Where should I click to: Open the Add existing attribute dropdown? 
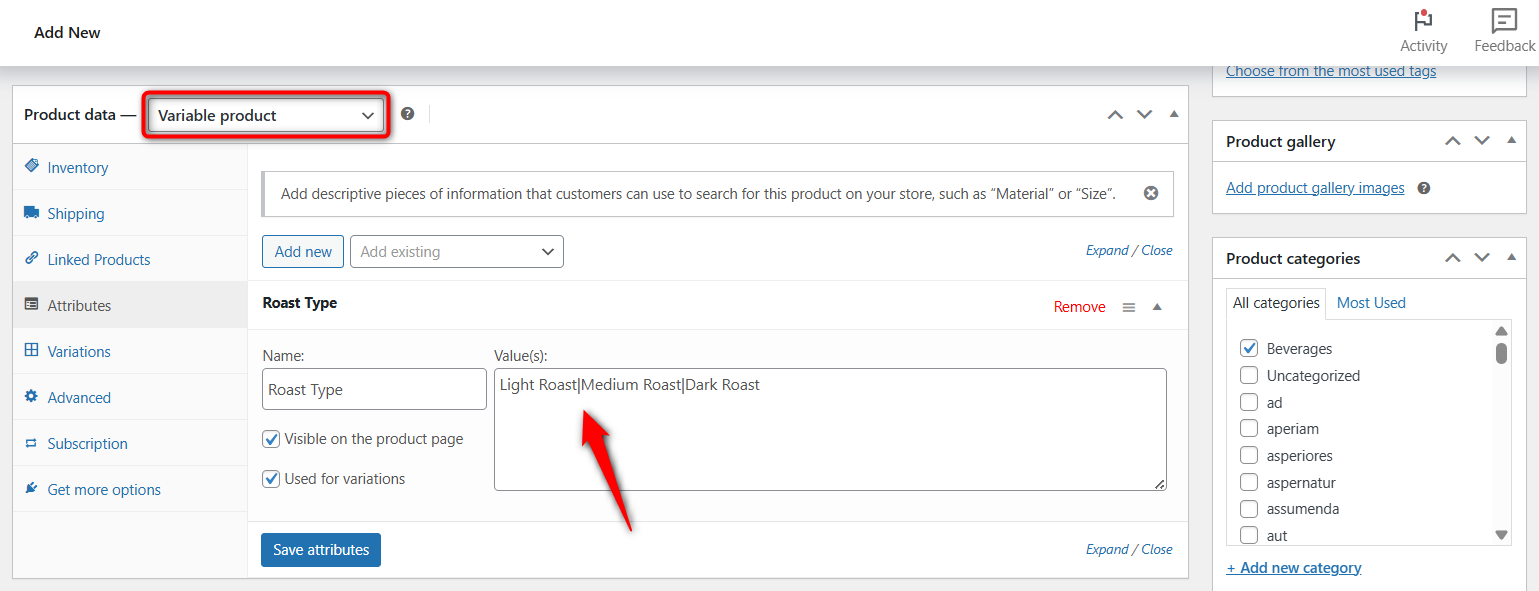point(456,251)
